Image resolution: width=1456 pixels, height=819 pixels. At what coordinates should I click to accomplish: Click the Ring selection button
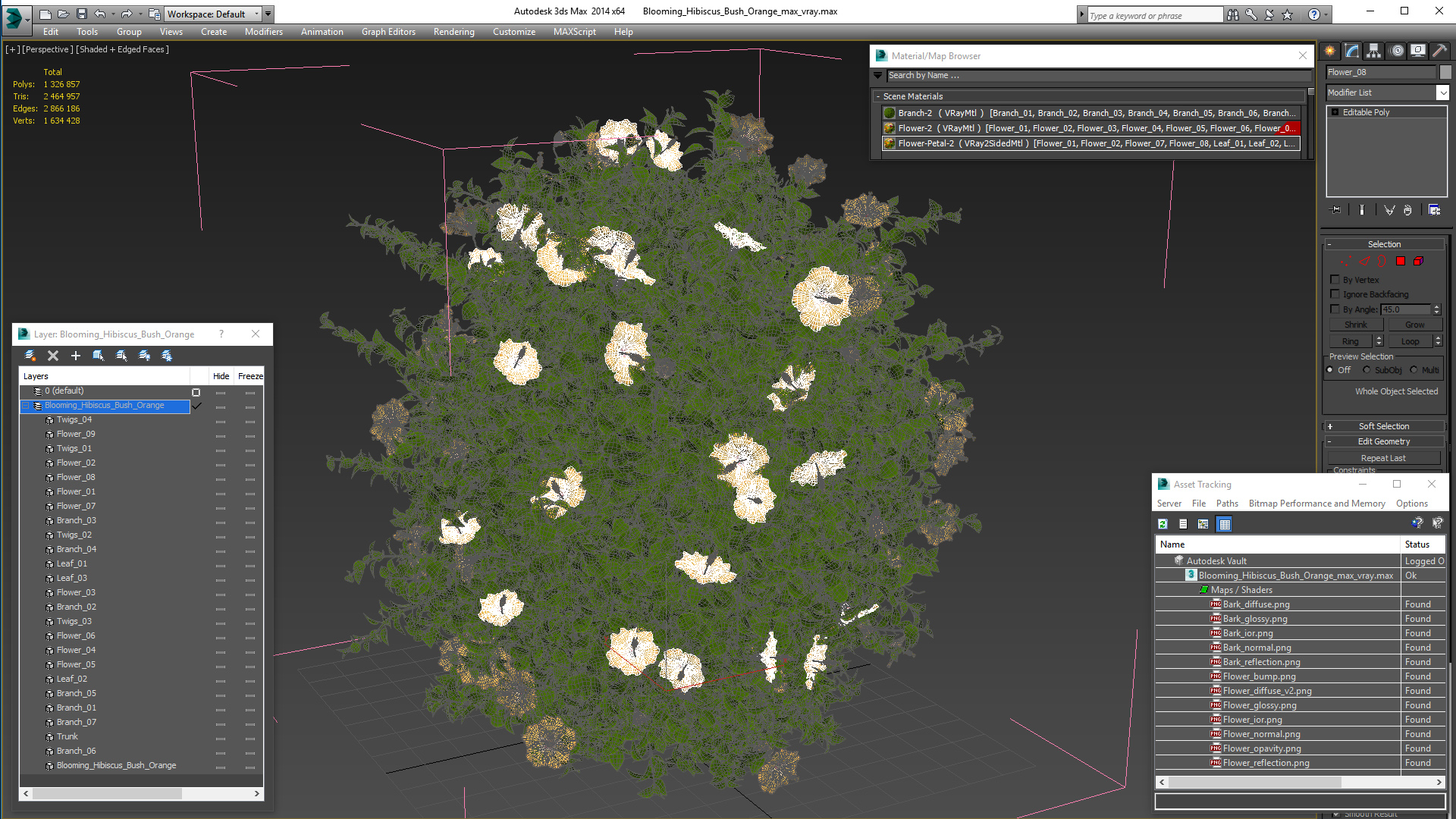coord(1350,341)
